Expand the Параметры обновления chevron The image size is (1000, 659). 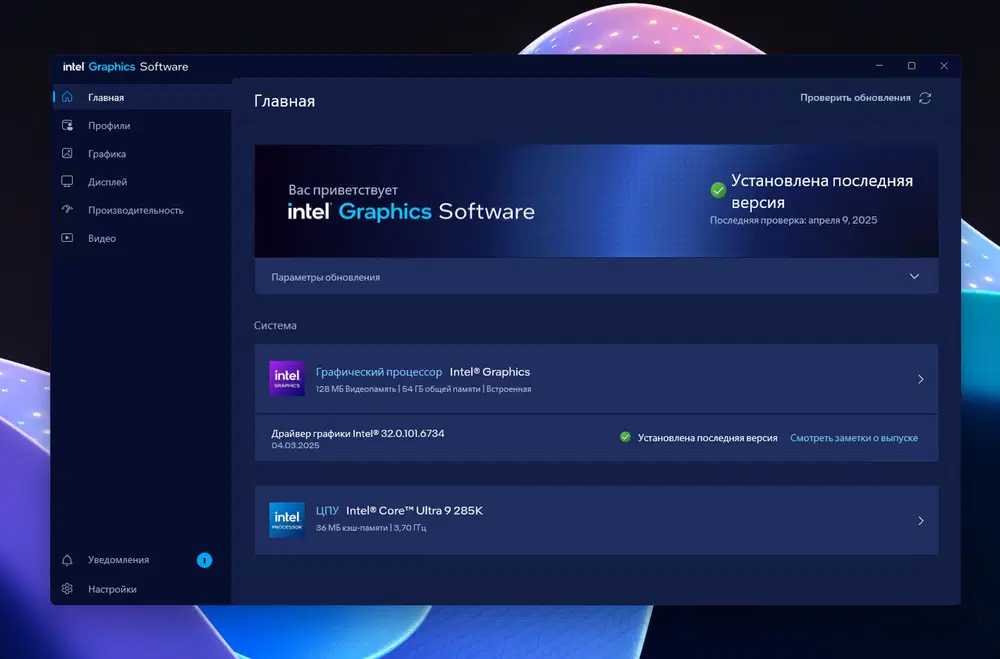(x=914, y=276)
